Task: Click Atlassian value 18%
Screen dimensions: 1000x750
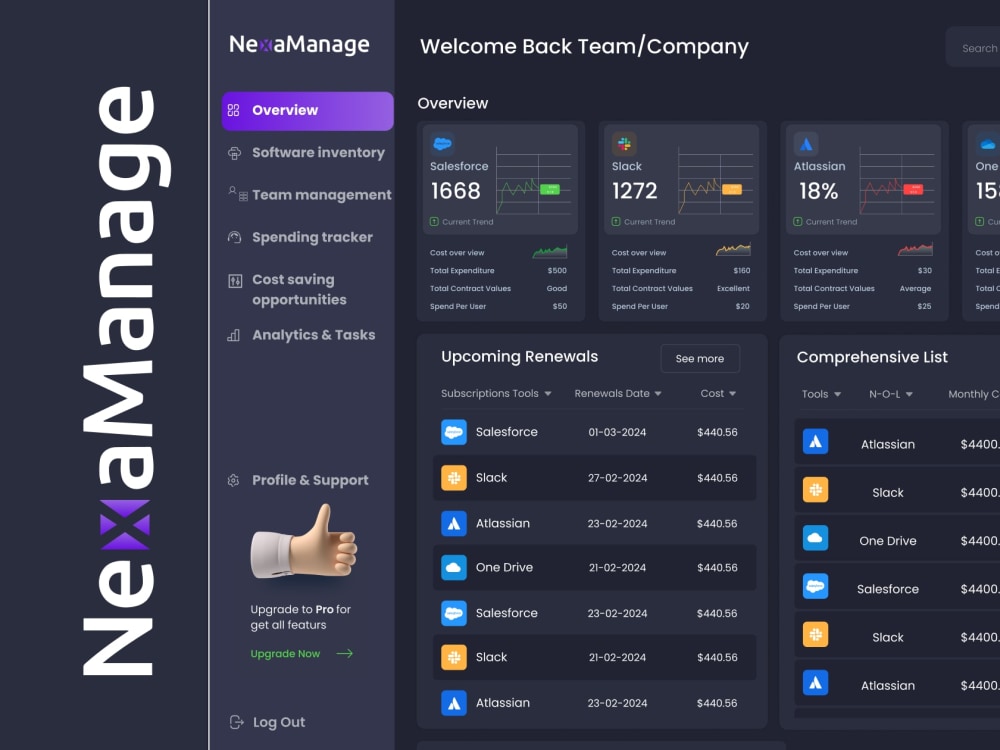Action: (818, 191)
